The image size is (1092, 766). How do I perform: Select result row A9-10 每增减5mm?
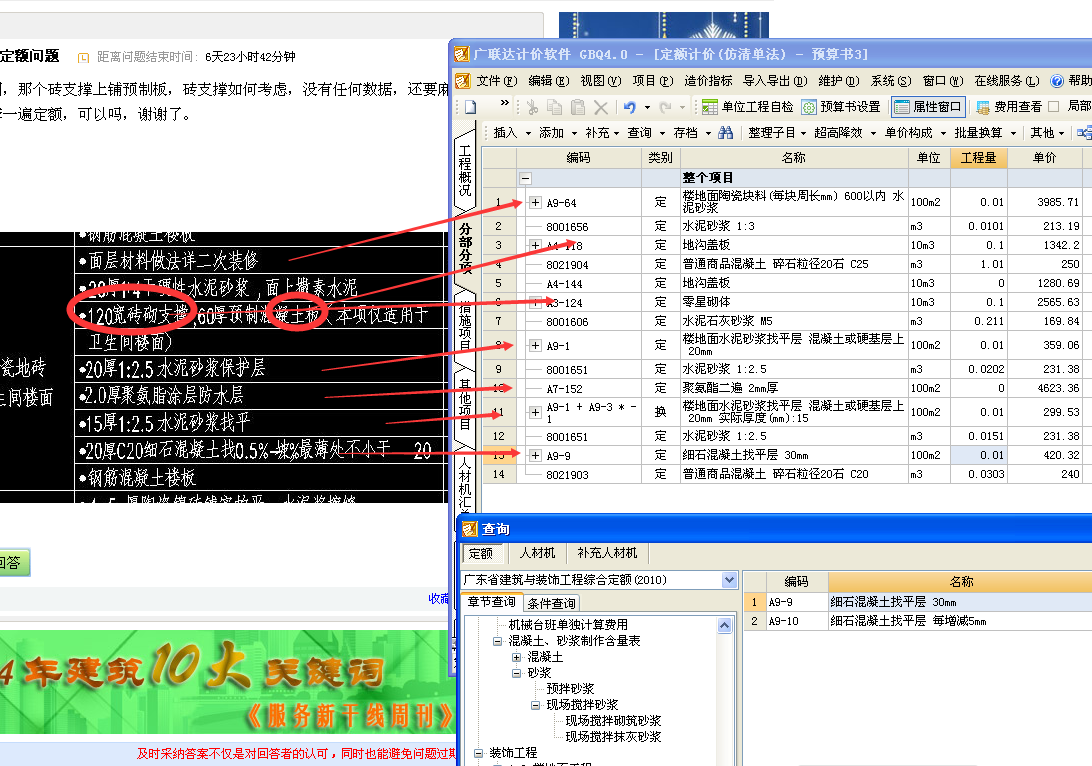(x=918, y=621)
